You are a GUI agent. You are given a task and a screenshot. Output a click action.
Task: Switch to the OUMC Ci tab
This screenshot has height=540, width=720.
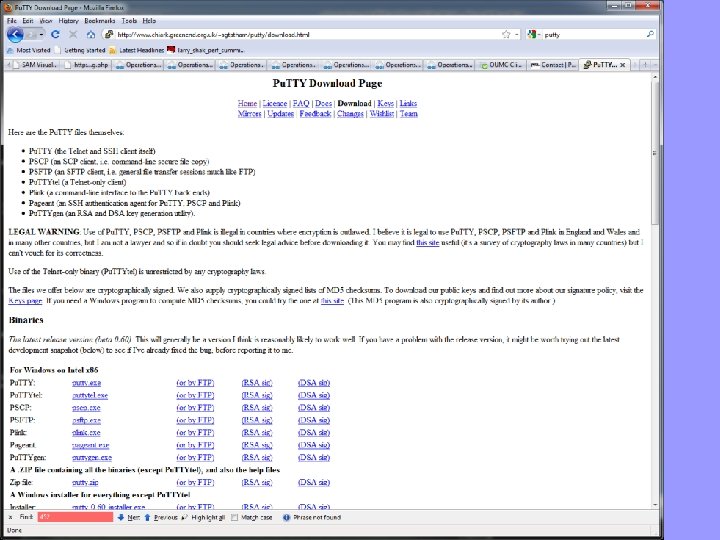tap(501, 65)
